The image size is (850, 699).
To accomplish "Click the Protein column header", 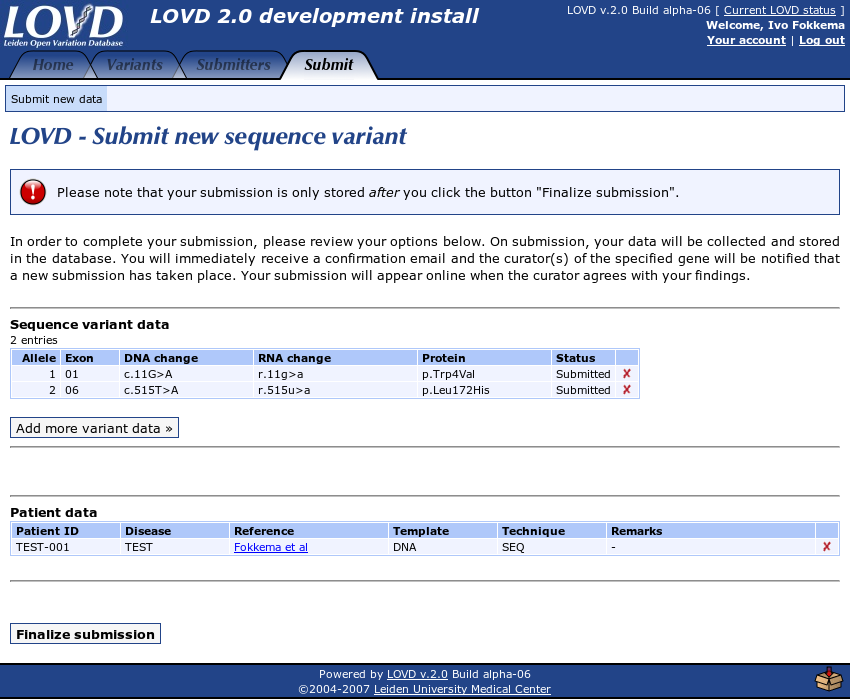I will coord(485,358).
